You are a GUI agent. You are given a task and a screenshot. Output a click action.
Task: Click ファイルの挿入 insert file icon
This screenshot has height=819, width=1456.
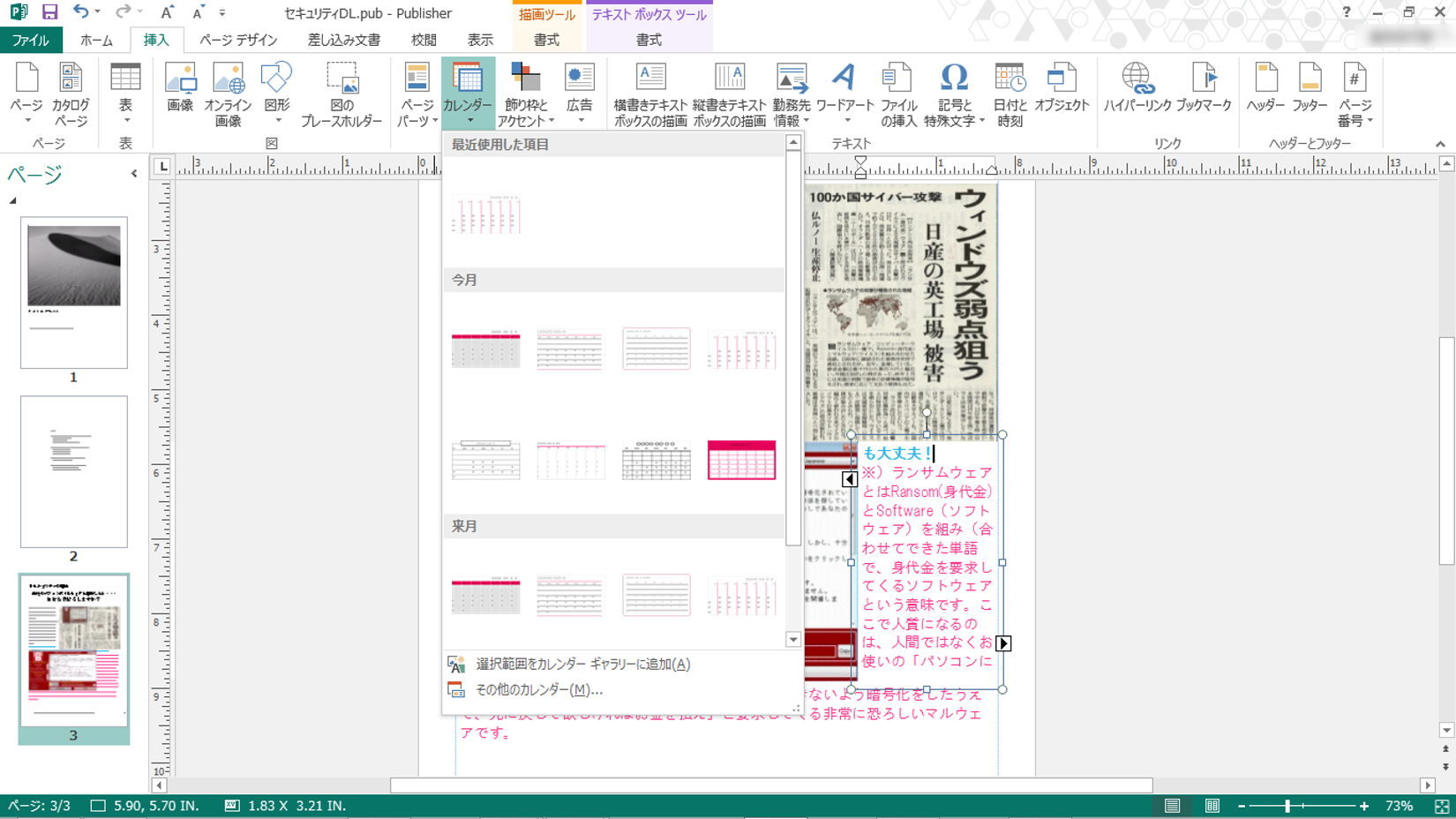[x=898, y=94]
